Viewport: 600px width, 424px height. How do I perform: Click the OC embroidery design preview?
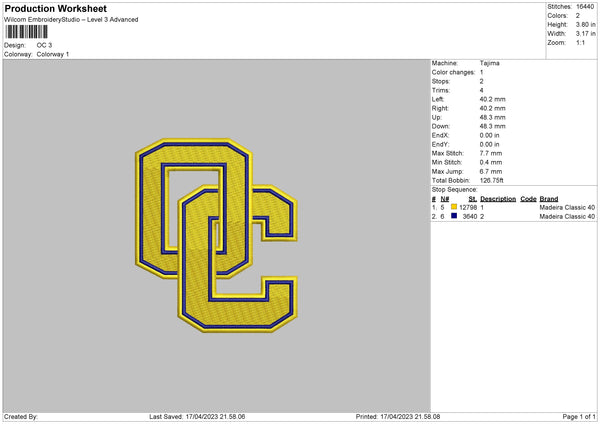216,235
